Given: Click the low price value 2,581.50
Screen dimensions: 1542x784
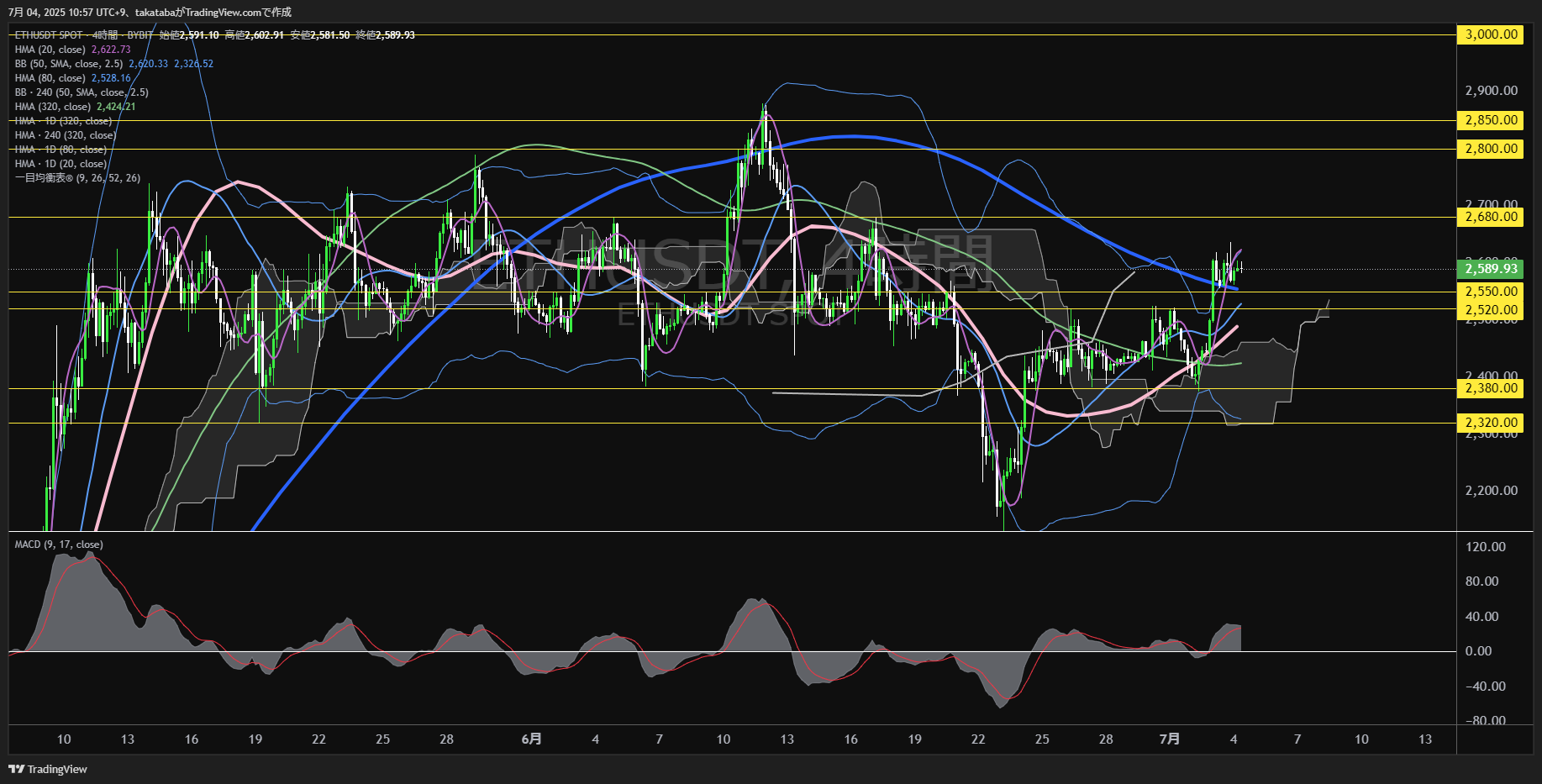Looking at the screenshot, I should 330,35.
